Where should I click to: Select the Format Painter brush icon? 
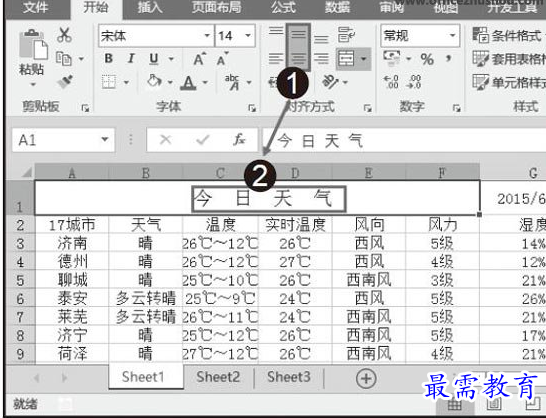[x=65, y=82]
